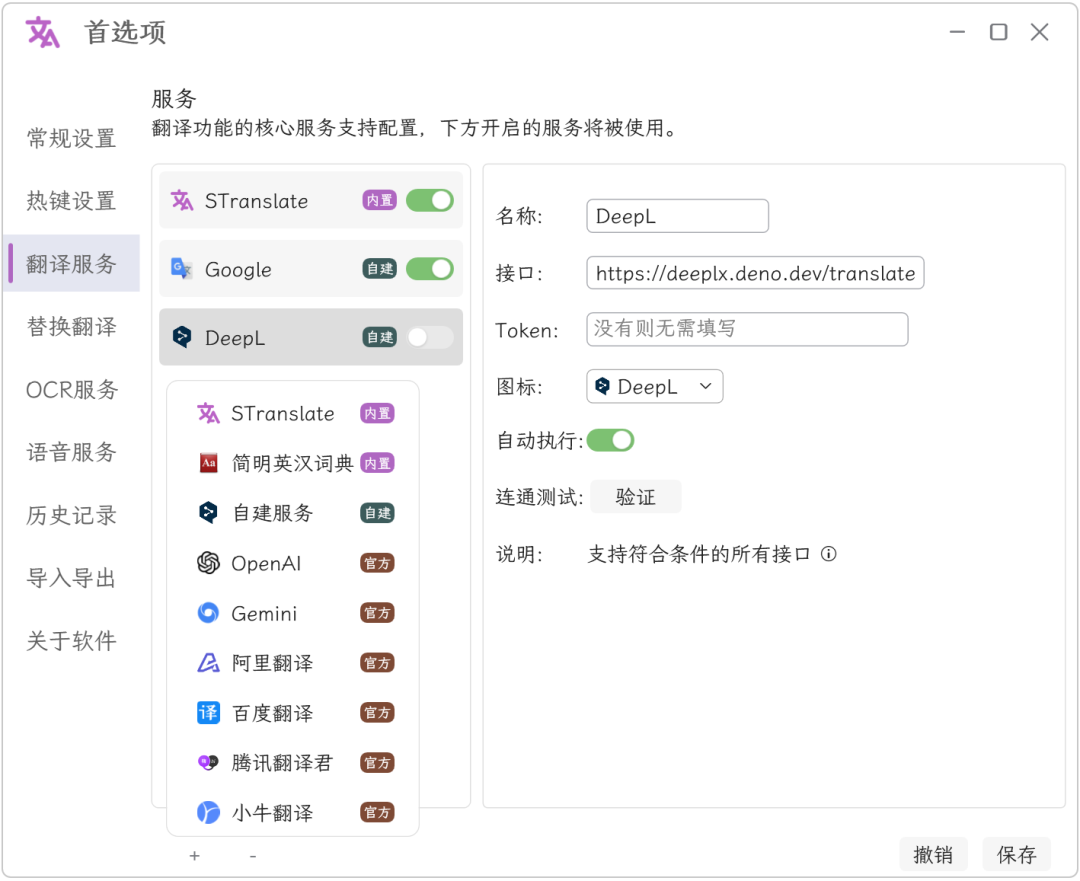The width and height of the screenshot is (1080, 881).
Task: Click the 自建 badge on the DeepL row
Action: [x=380, y=337]
